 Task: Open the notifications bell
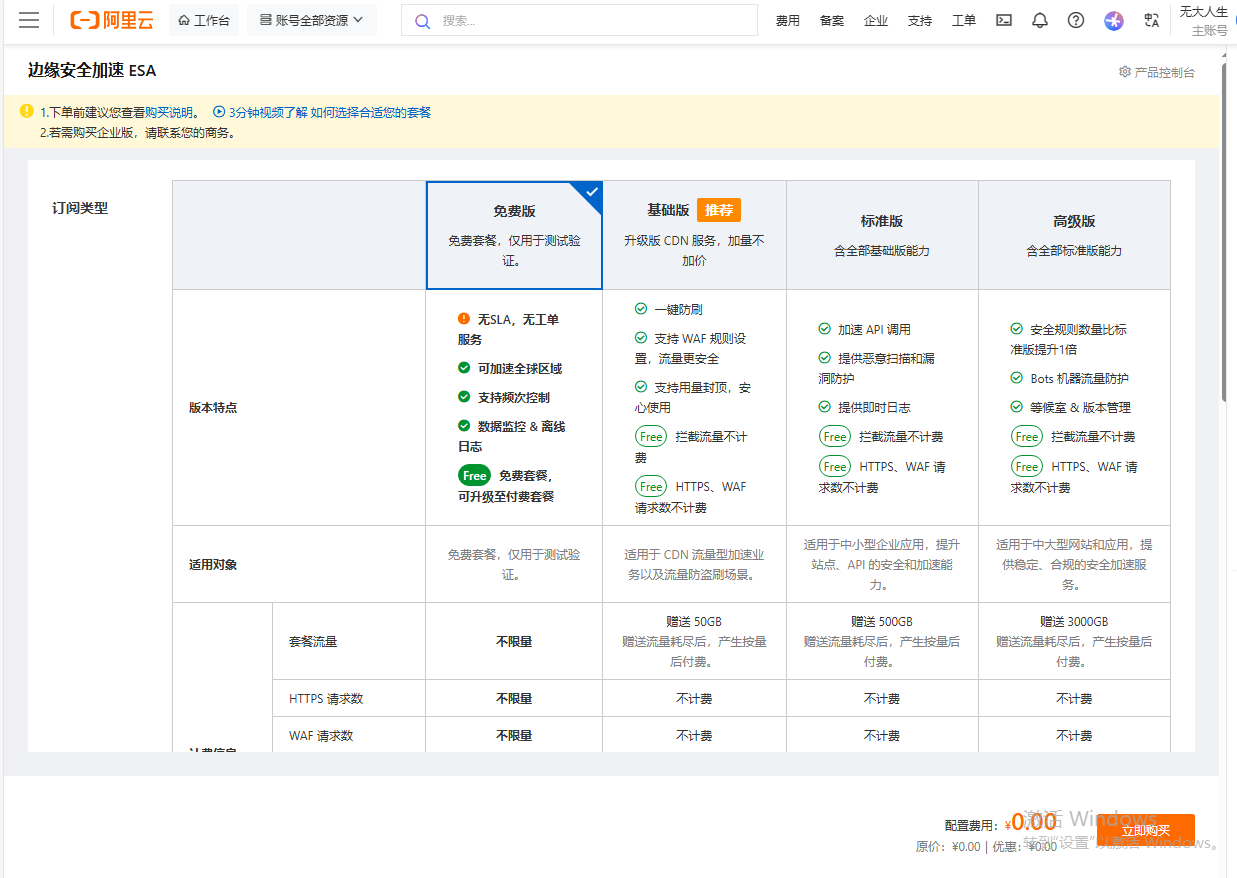tap(1040, 20)
